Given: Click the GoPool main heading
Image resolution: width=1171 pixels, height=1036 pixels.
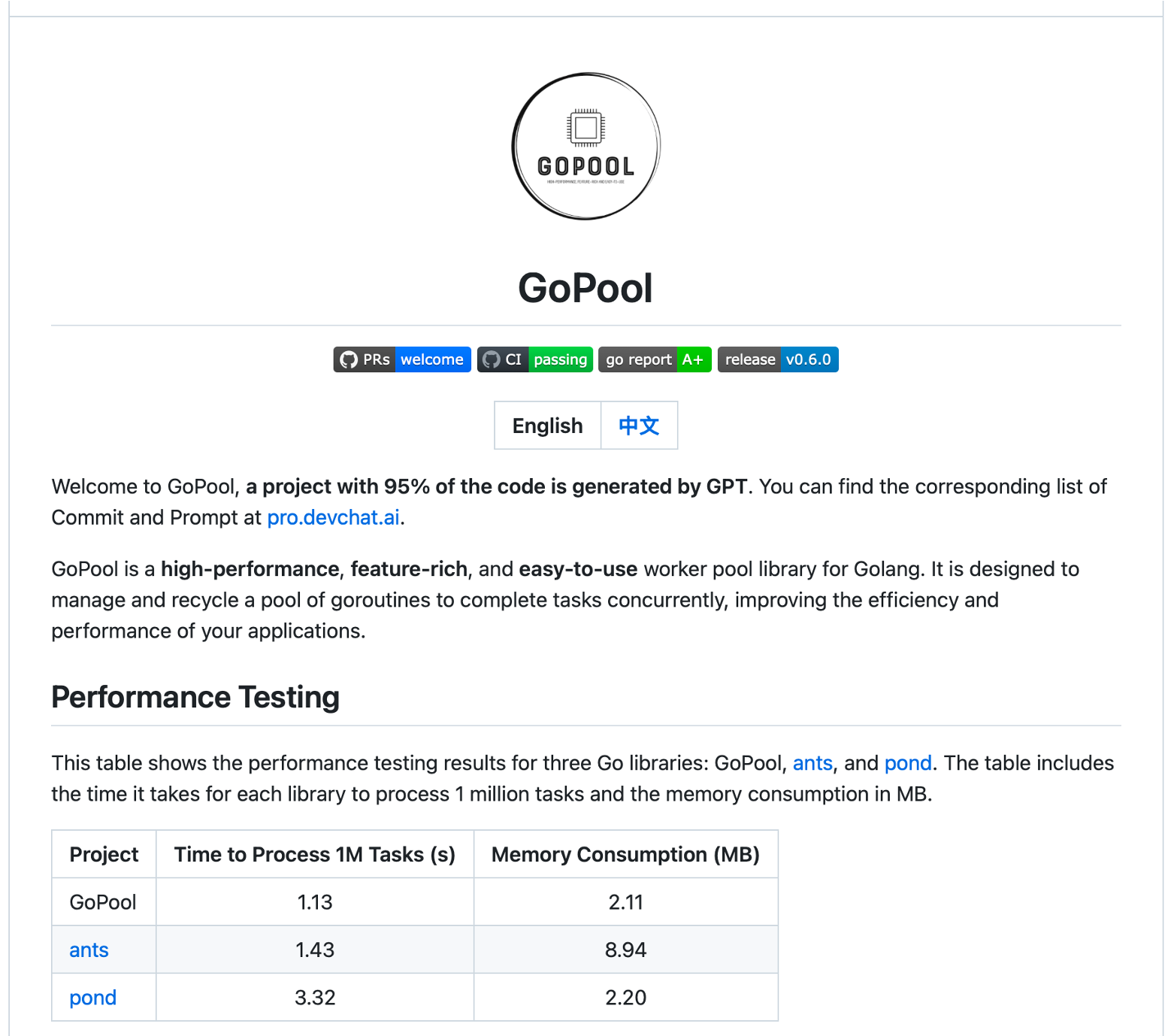Looking at the screenshot, I should click(585, 288).
